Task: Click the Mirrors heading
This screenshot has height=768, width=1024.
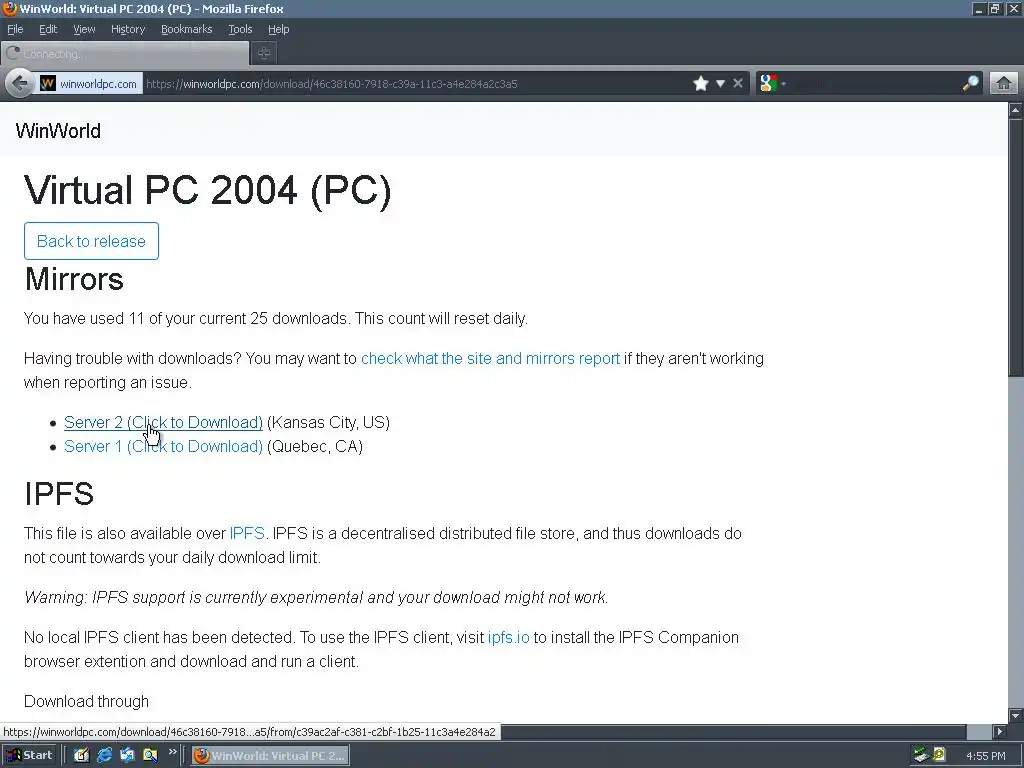Action: click(x=74, y=279)
